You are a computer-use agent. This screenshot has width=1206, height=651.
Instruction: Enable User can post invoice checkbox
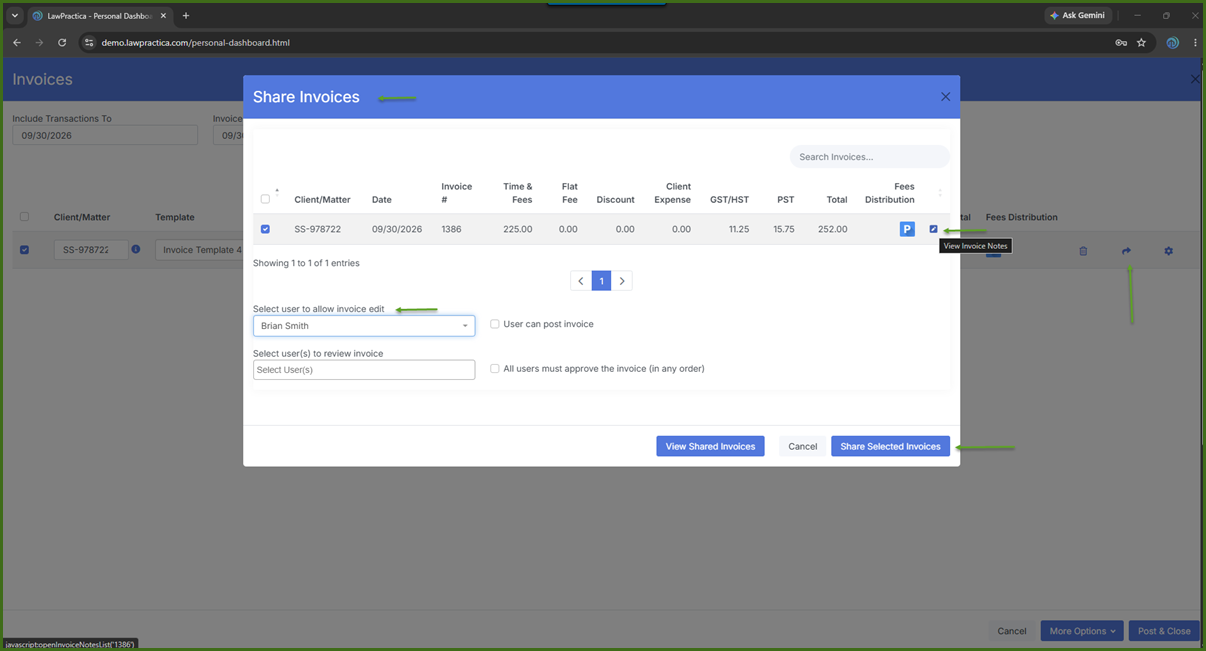click(x=495, y=324)
